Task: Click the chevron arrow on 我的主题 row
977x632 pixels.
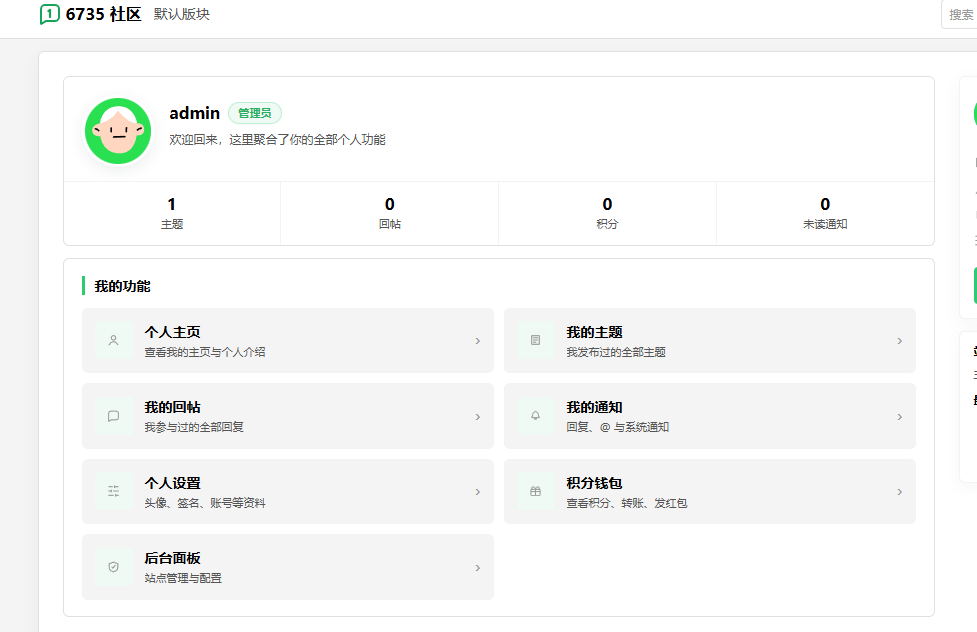Action: click(x=900, y=341)
